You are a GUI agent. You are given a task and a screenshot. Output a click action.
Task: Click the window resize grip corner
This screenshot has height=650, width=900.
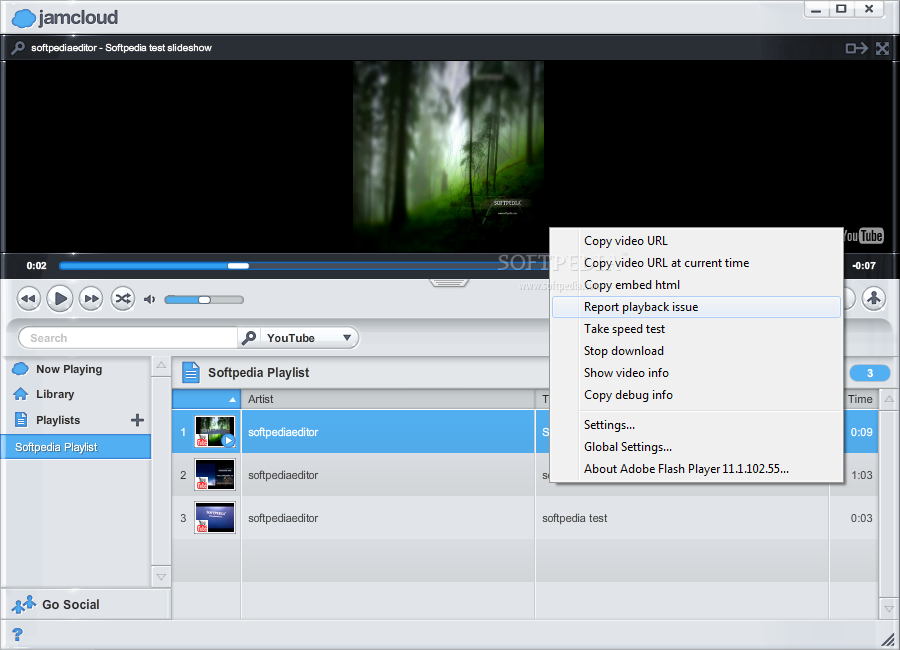pyautogui.click(x=889, y=639)
